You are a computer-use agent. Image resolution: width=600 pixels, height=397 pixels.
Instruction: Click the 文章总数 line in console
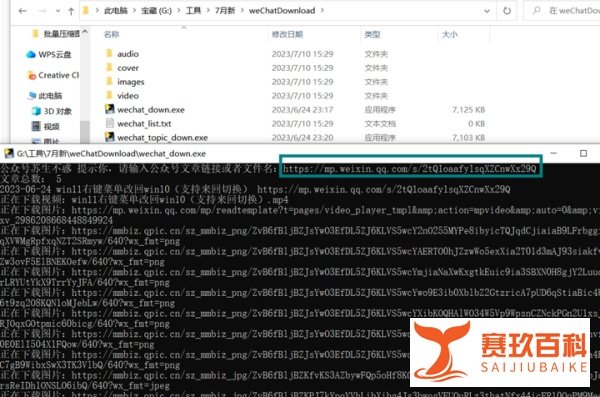point(31,179)
